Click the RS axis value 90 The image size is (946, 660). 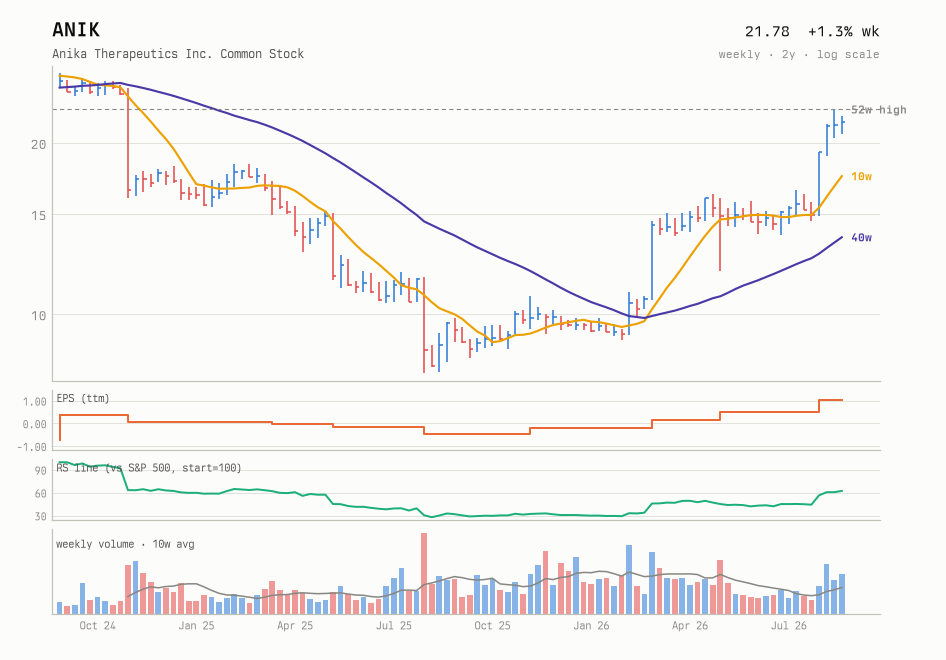pos(40,471)
